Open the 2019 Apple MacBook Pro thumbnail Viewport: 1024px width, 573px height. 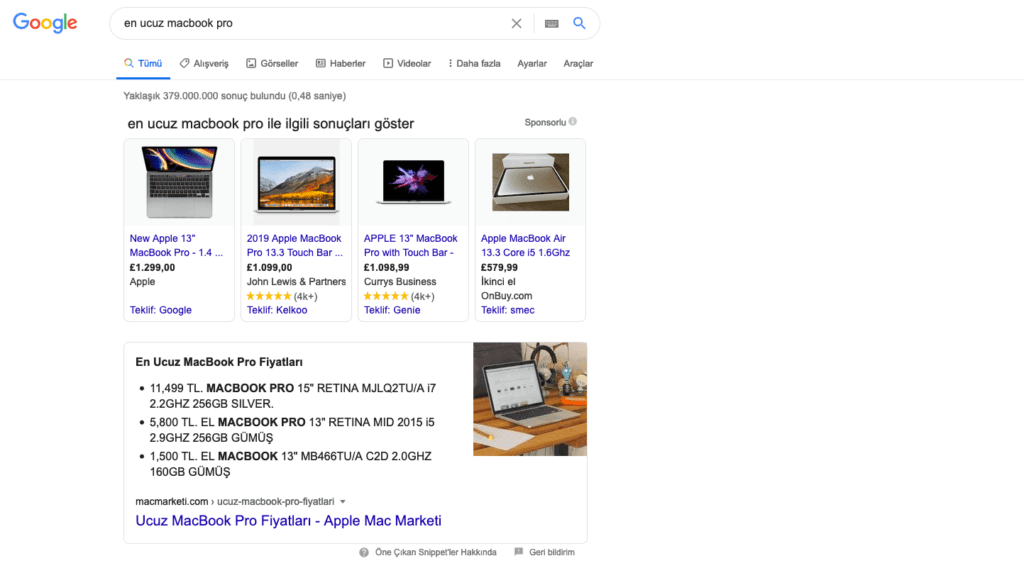296,184
